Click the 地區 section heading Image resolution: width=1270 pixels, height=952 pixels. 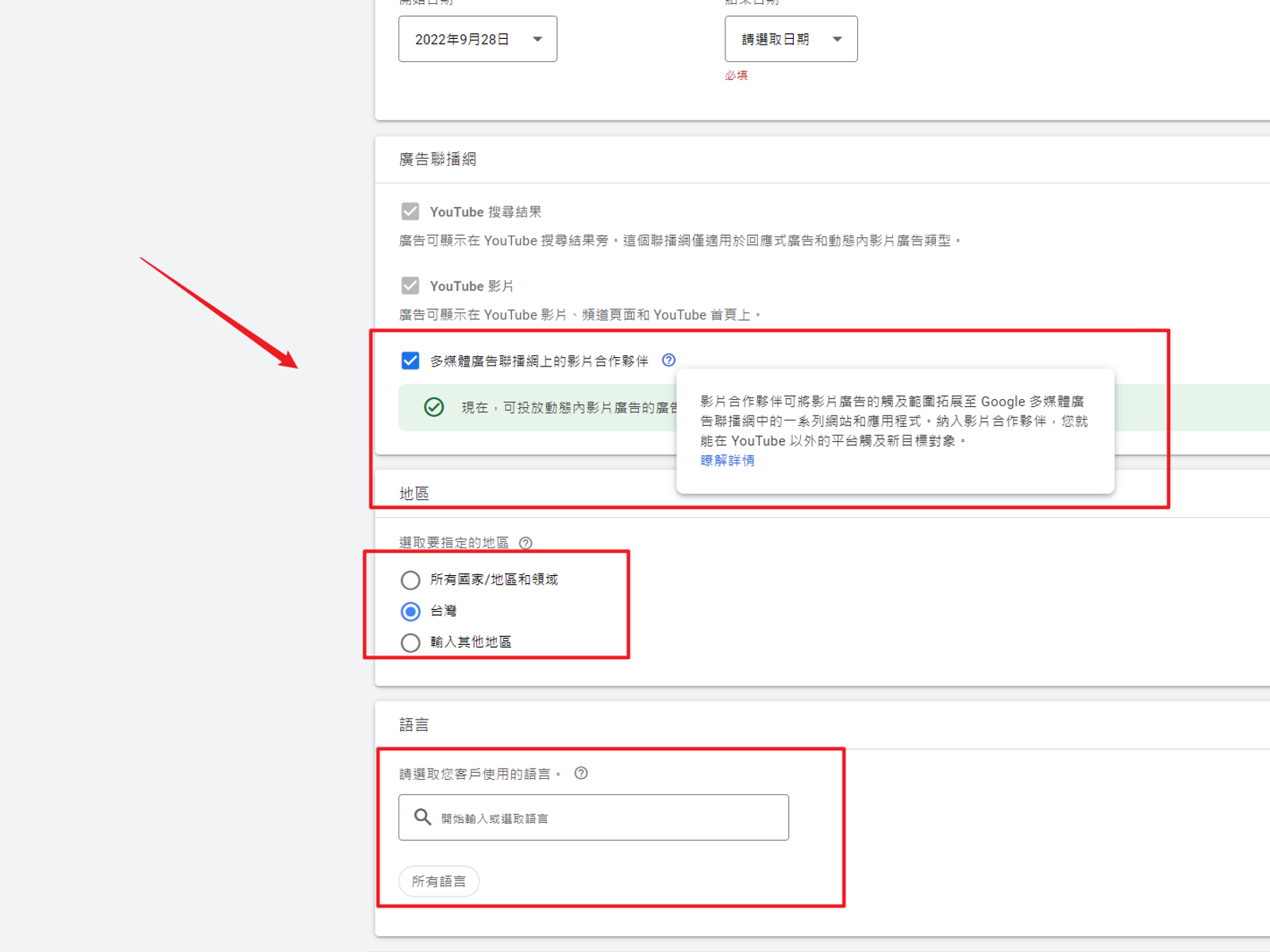tap(414, 493)
